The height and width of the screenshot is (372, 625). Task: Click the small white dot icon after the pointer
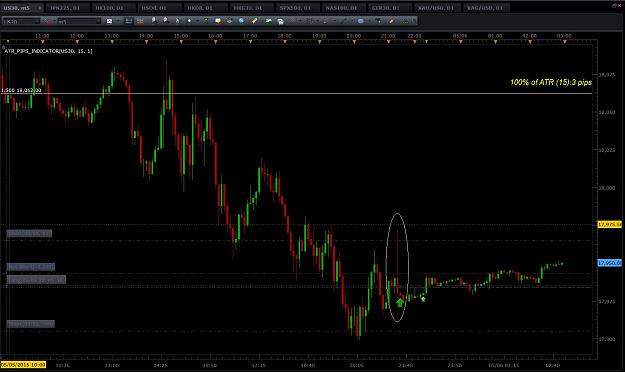[x=189, y=21]
